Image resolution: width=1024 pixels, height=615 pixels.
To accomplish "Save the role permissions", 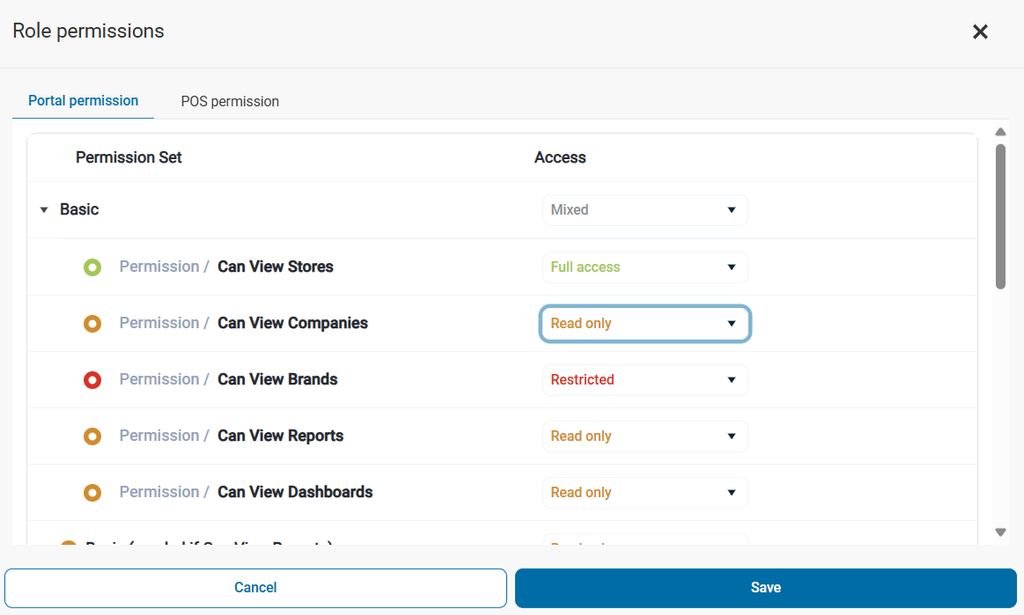I will (x=765, y=588).
